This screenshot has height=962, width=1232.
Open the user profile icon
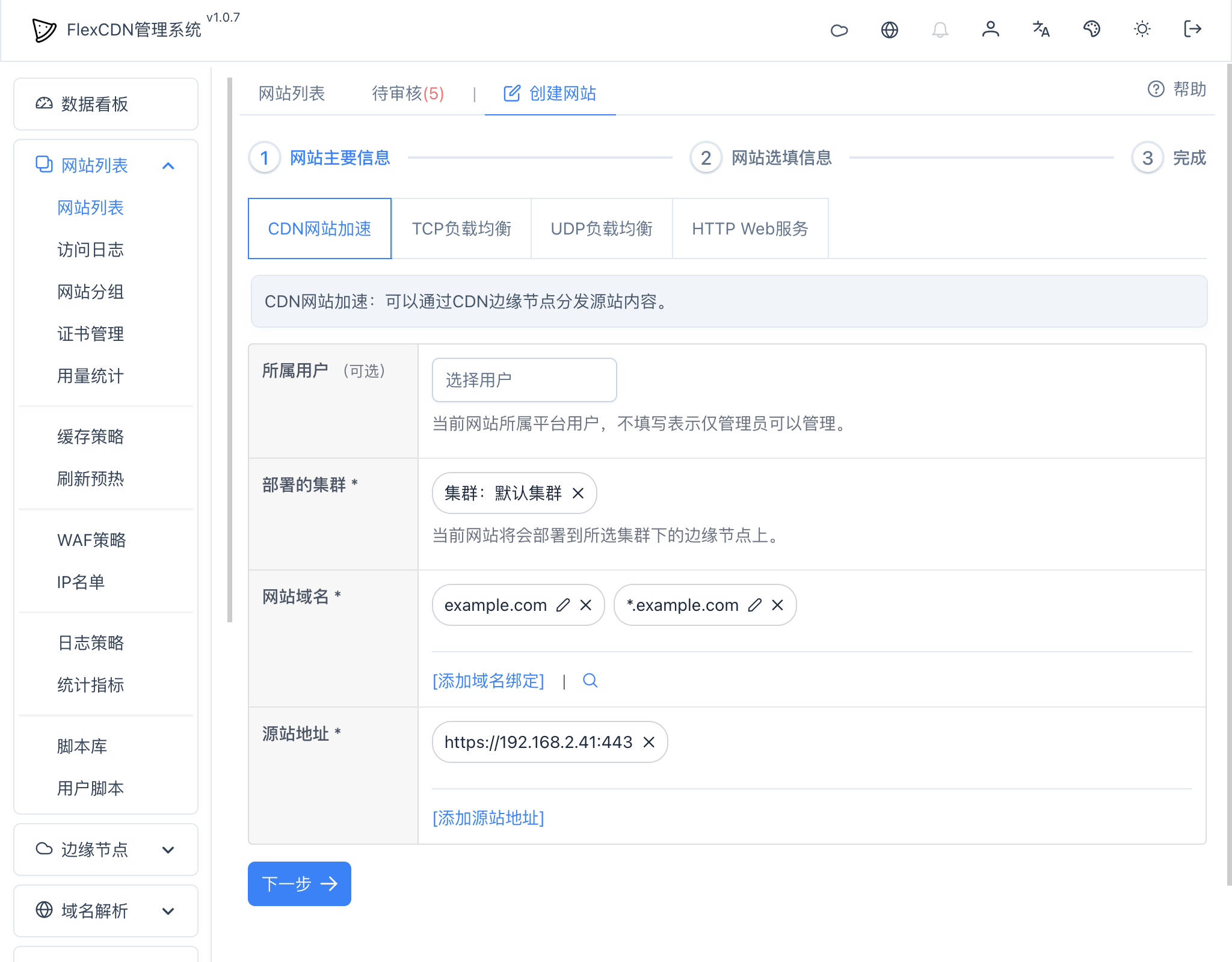click(991, 29)
